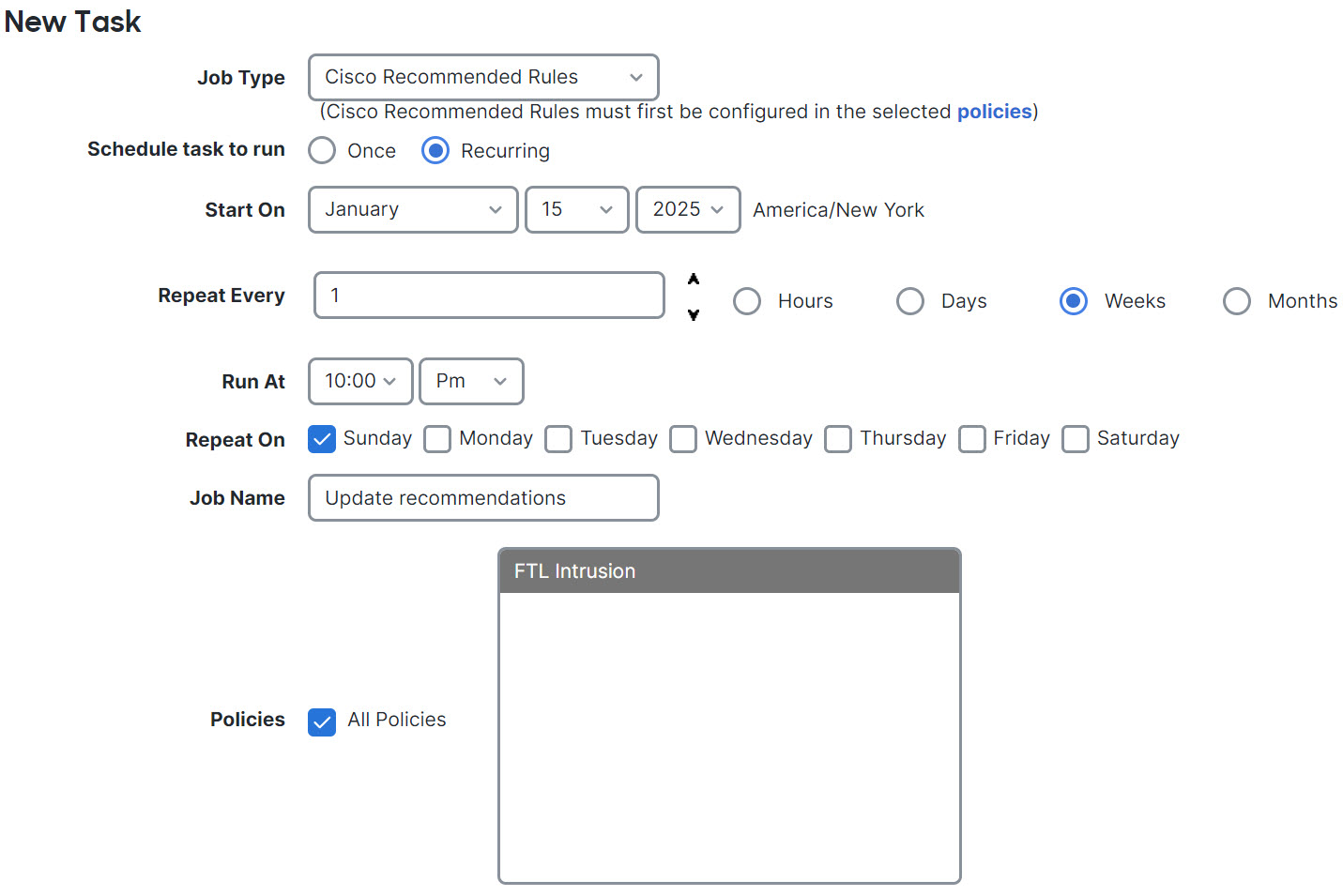Select the Recurring radio button
This screenshot has width=1343, height=896.
(435, 151)
